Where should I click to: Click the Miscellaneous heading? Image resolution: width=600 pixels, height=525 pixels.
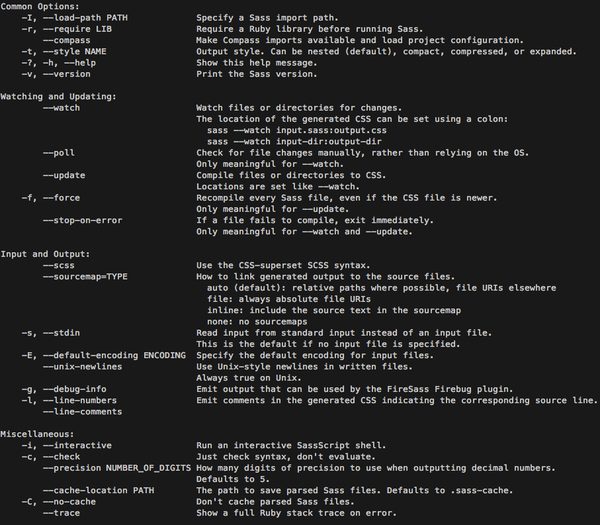(x=37, y=434)
